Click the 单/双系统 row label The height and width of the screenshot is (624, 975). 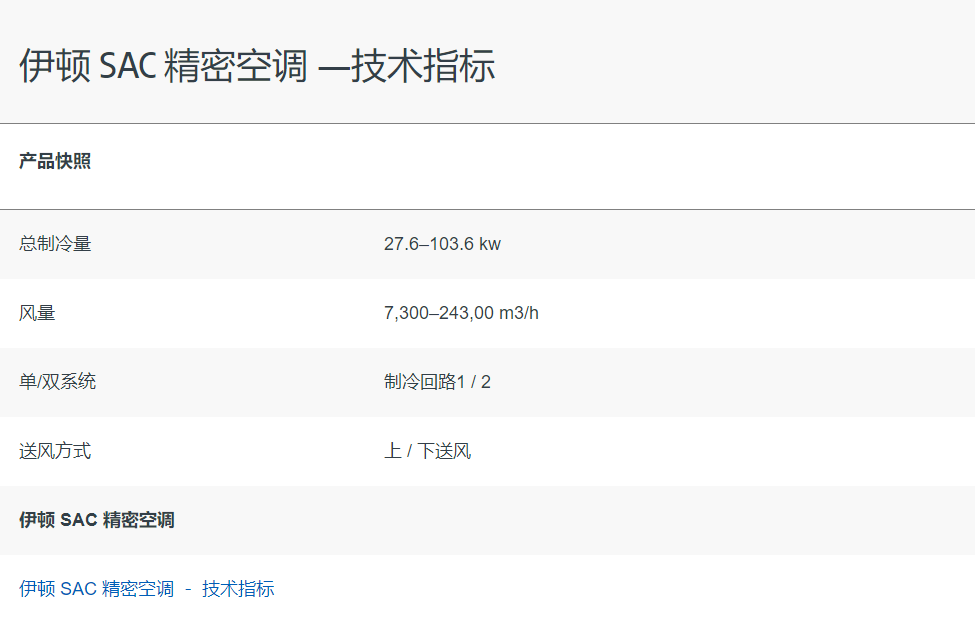pos(57,382)
